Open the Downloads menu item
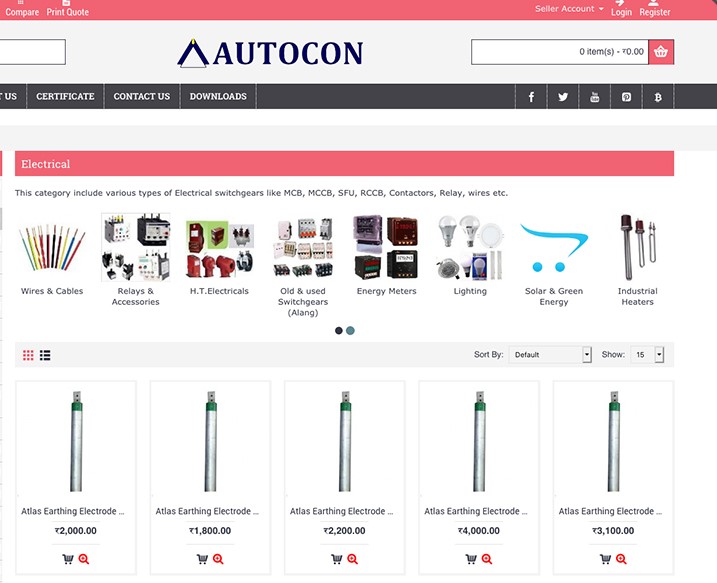 tap(218, 96)
